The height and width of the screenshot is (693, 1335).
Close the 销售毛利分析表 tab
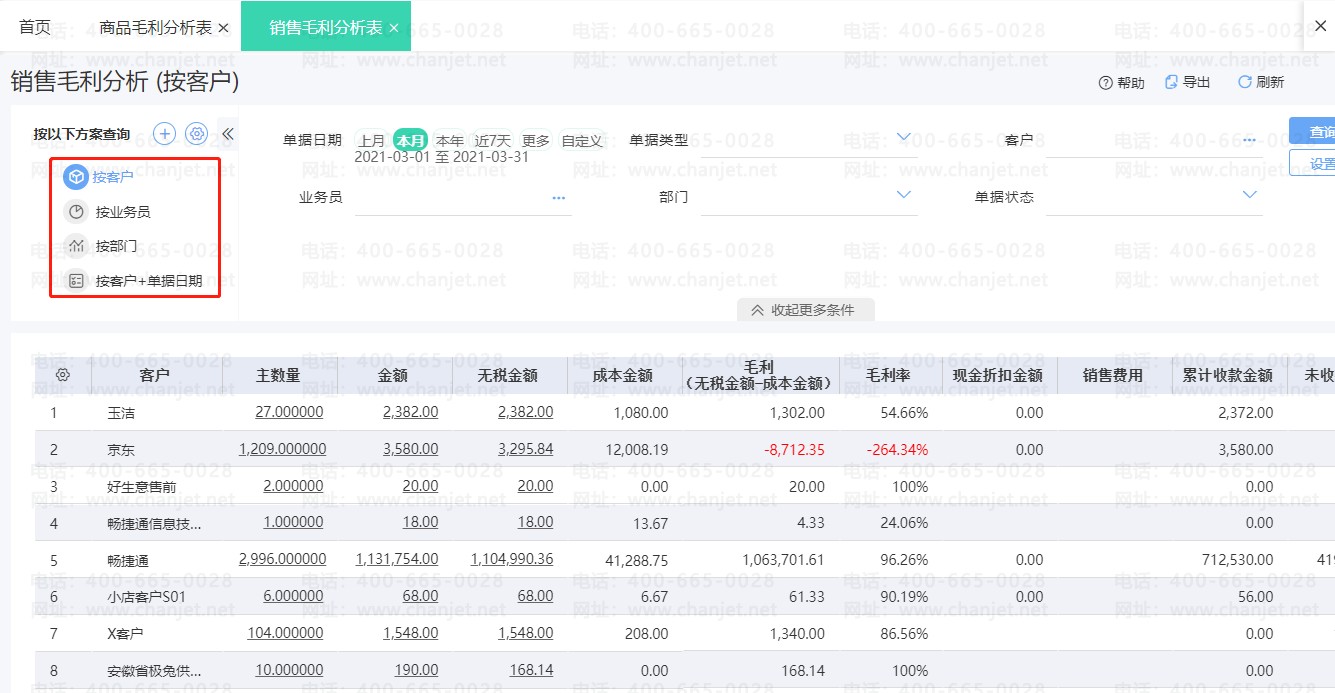click(x=394, y=28)
